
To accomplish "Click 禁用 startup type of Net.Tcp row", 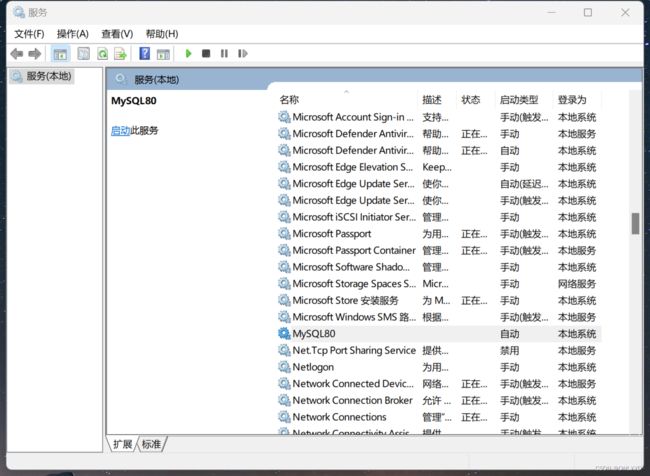I will (509, 351).
